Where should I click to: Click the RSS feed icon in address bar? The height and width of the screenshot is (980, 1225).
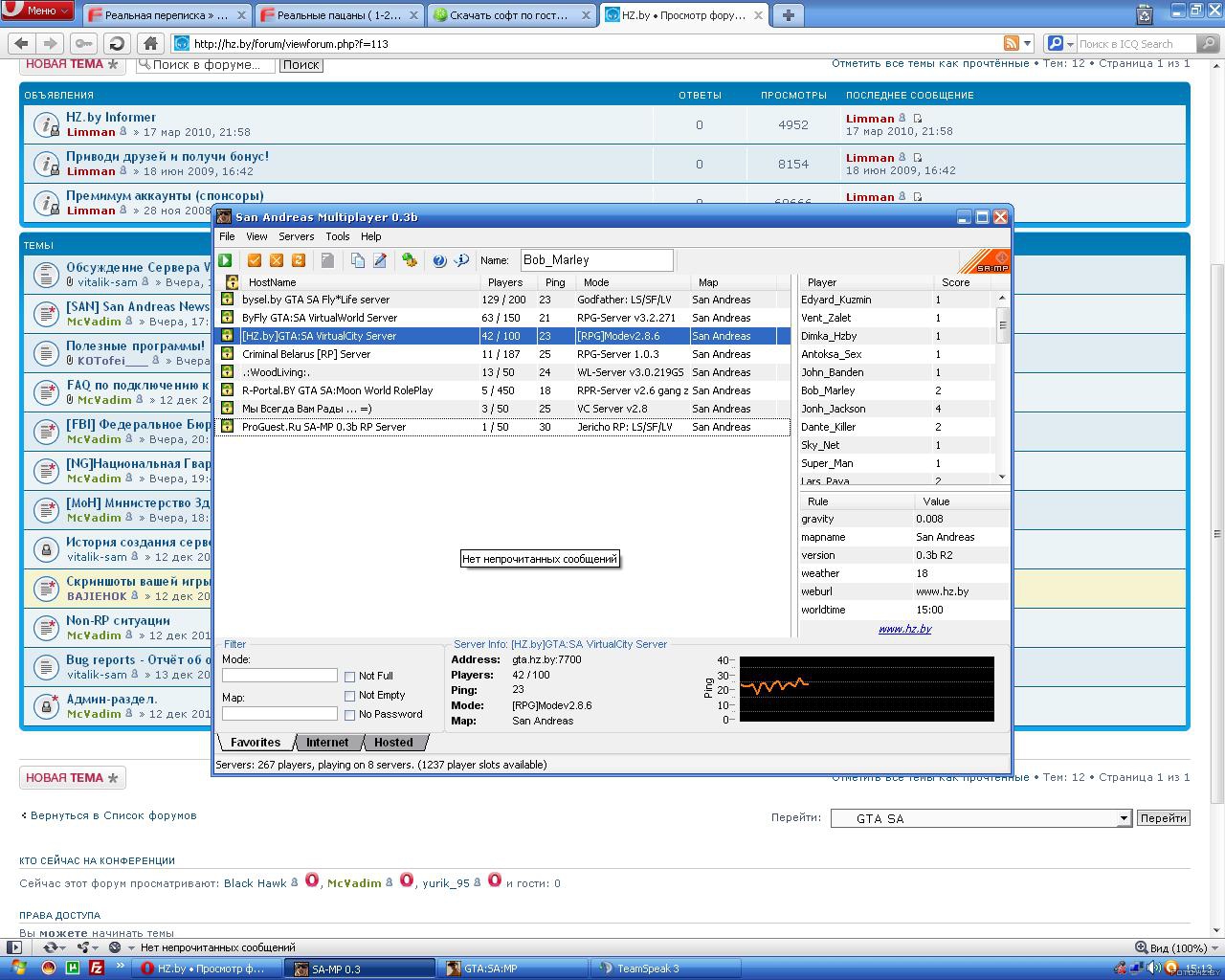pos(1011,43)
